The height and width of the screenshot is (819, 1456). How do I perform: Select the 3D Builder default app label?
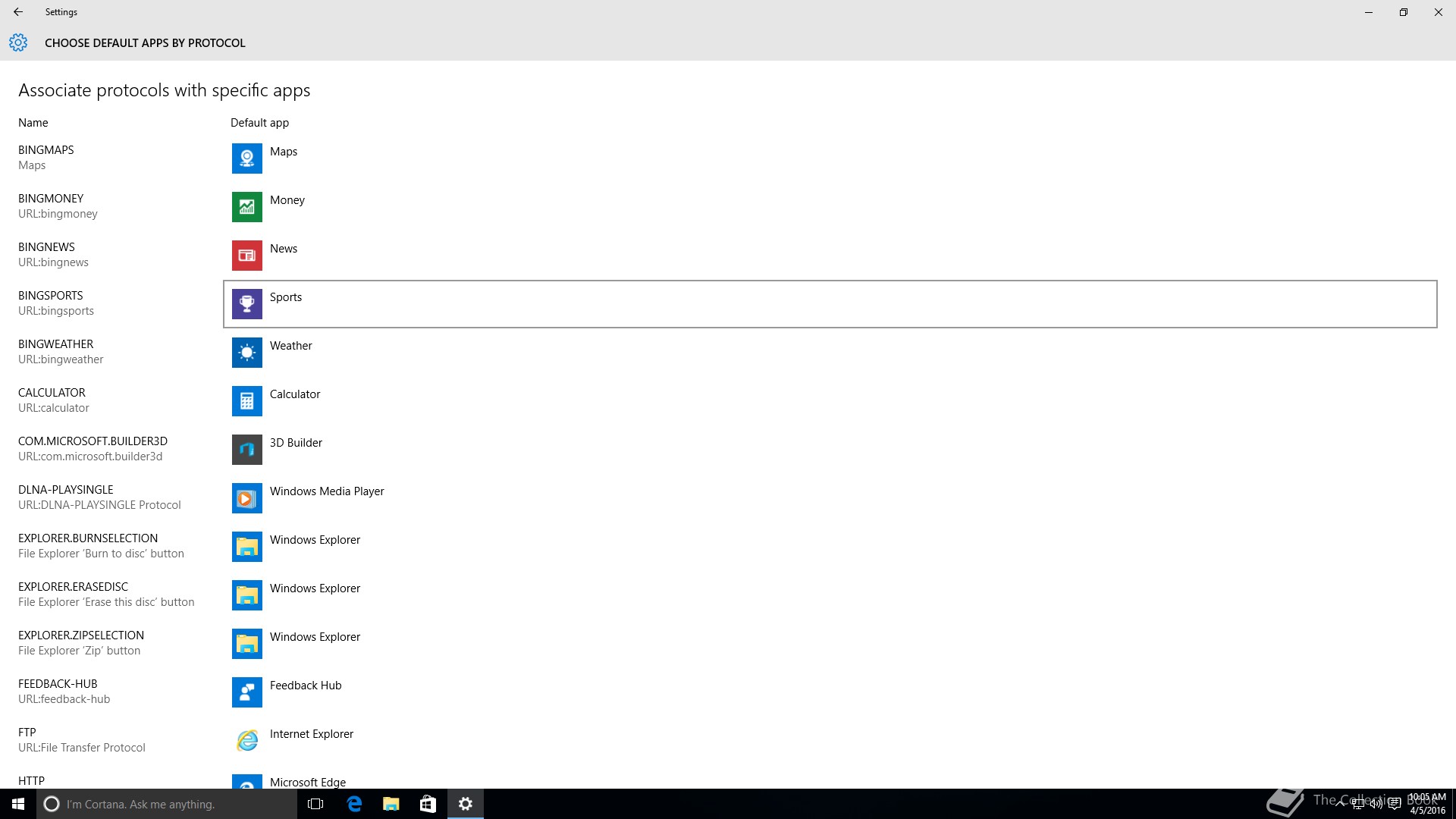[296, 443]
